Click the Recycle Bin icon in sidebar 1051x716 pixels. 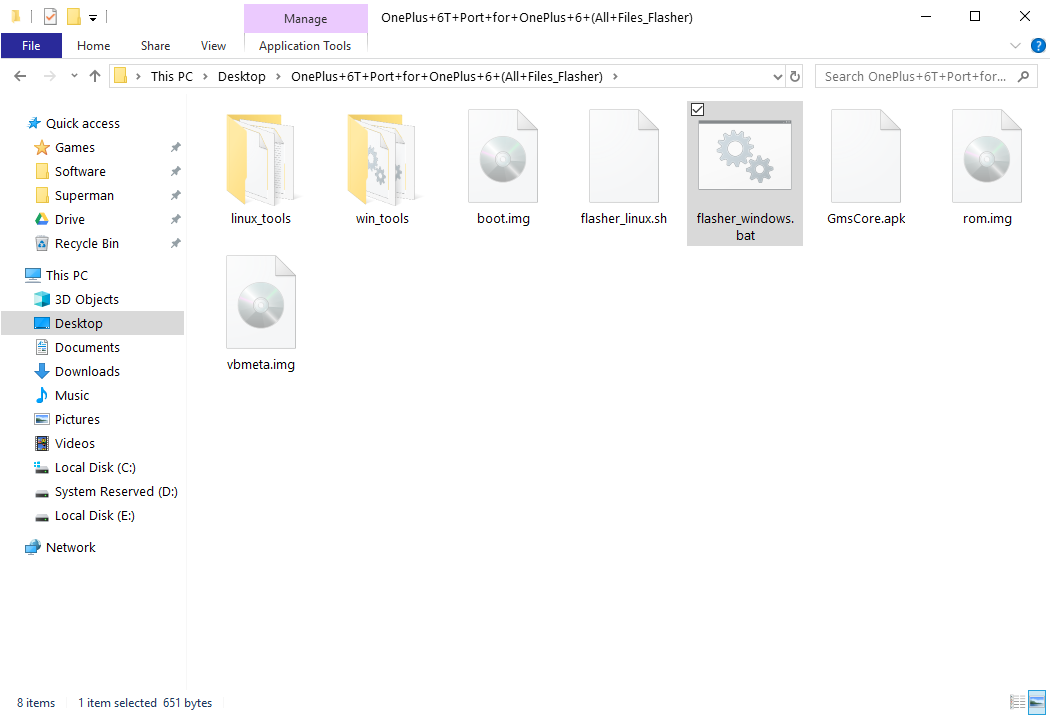click(42, 243)
